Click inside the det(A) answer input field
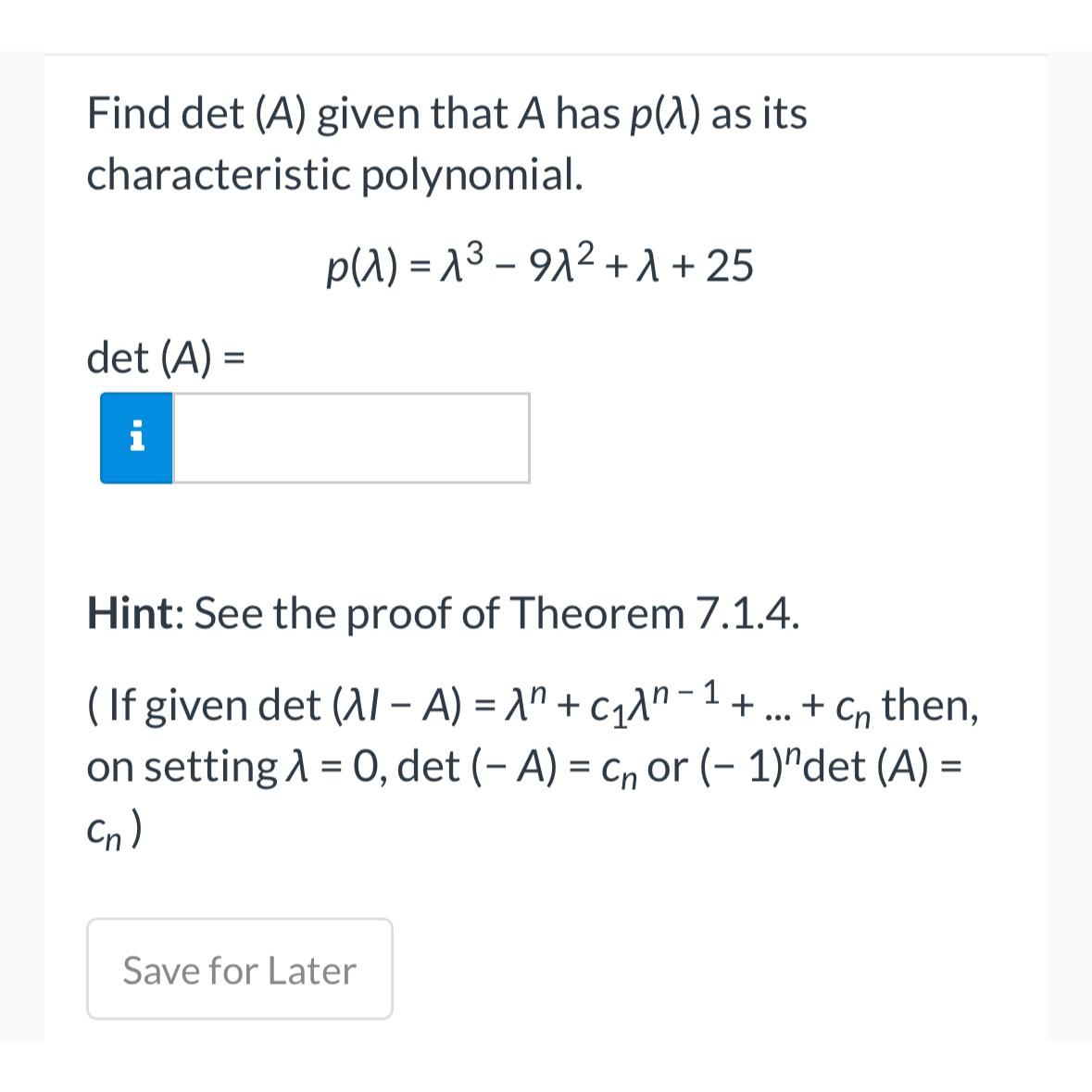The image size is (1092, 1092). 352,437
